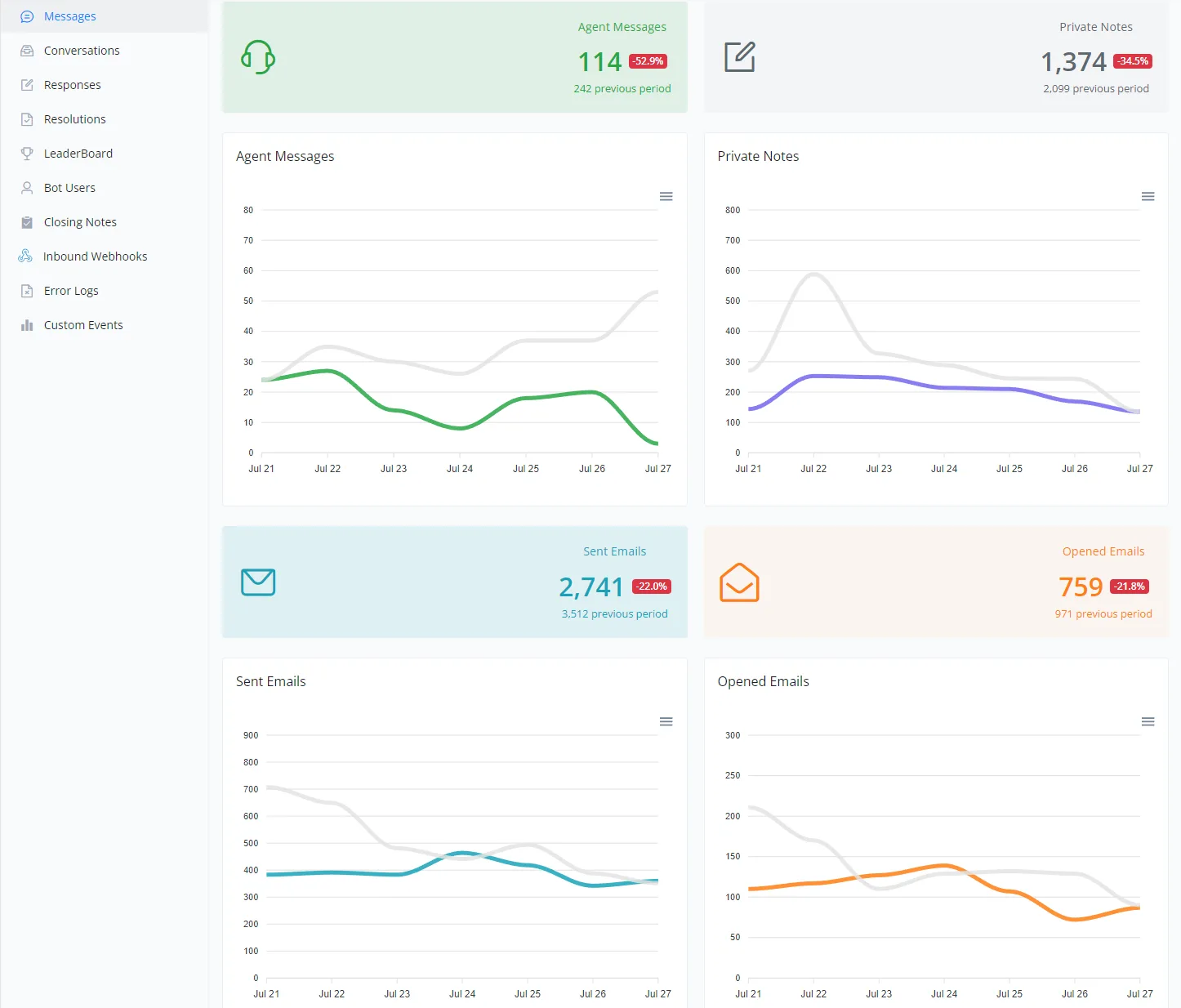Click the Bot Users person icon

click(x=27, y=188)
